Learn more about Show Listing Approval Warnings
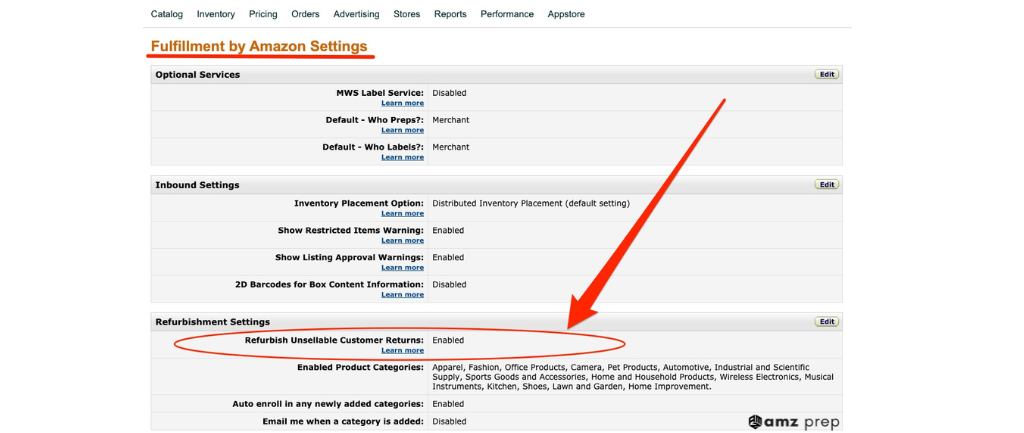The width and height of the screenshot is (1024, 433). point(402,267)
